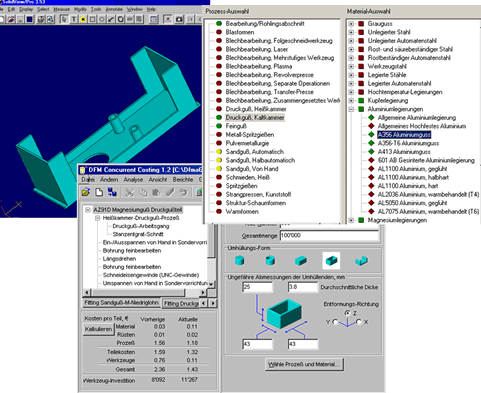Viewport: 481px width, 393px height.
Task: Select Blechbearbeitung, Laser process
Action: (x=257, y=49)
